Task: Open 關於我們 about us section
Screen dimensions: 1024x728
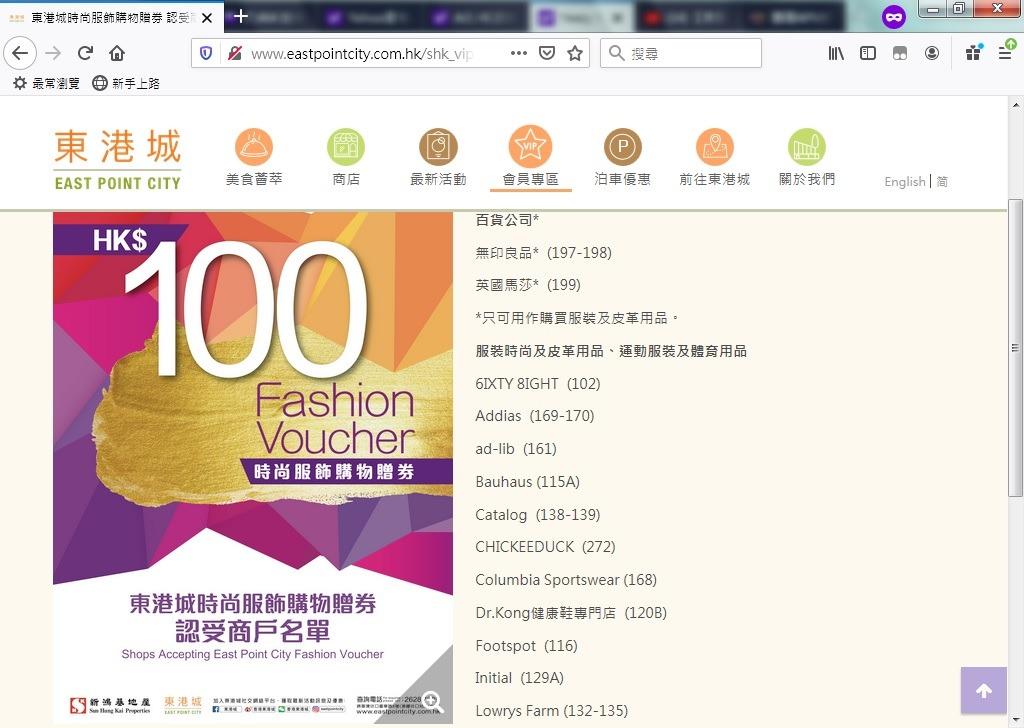Action: (807, 157)
